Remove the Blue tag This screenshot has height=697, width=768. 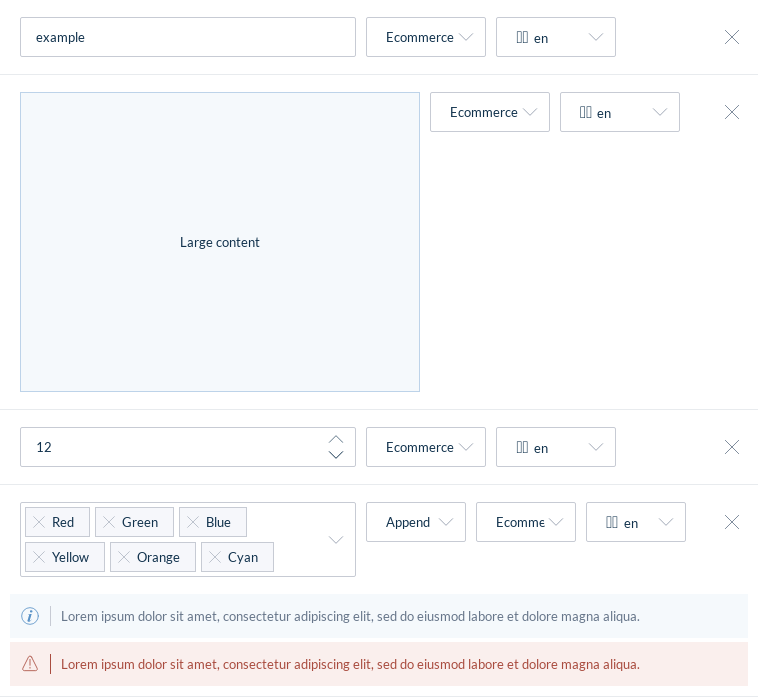193,522
